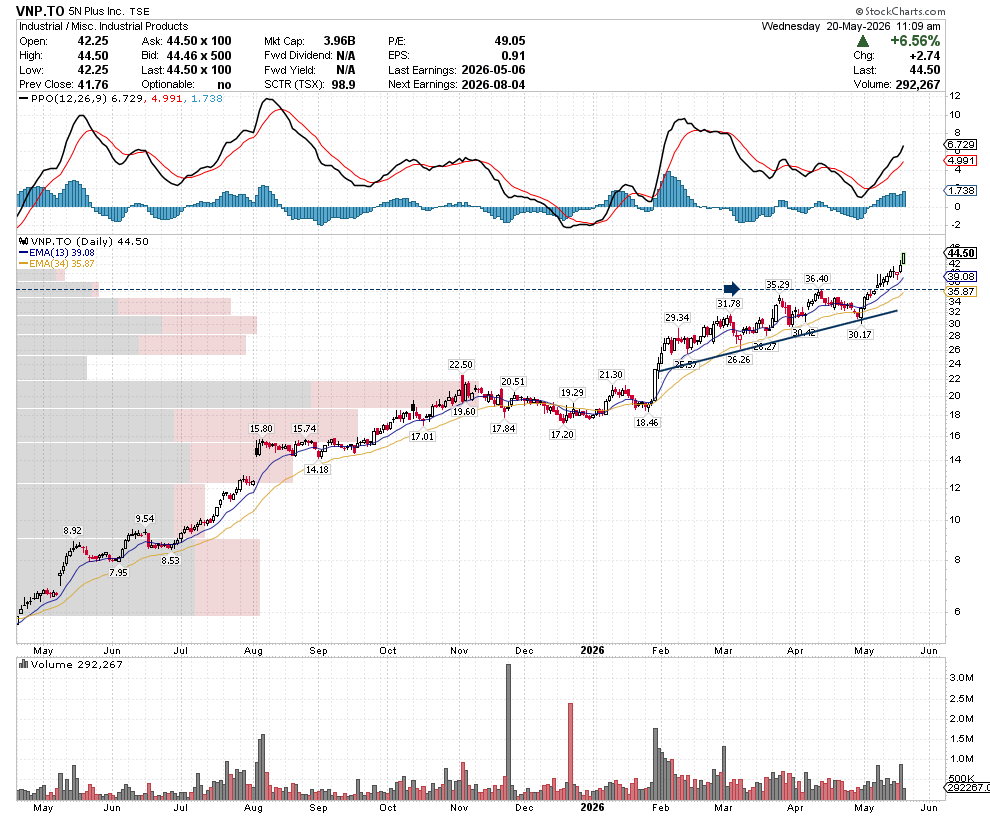Click the 7.95 June low label
The height and width of the screenshot is (817, 990).
(118, 573)
